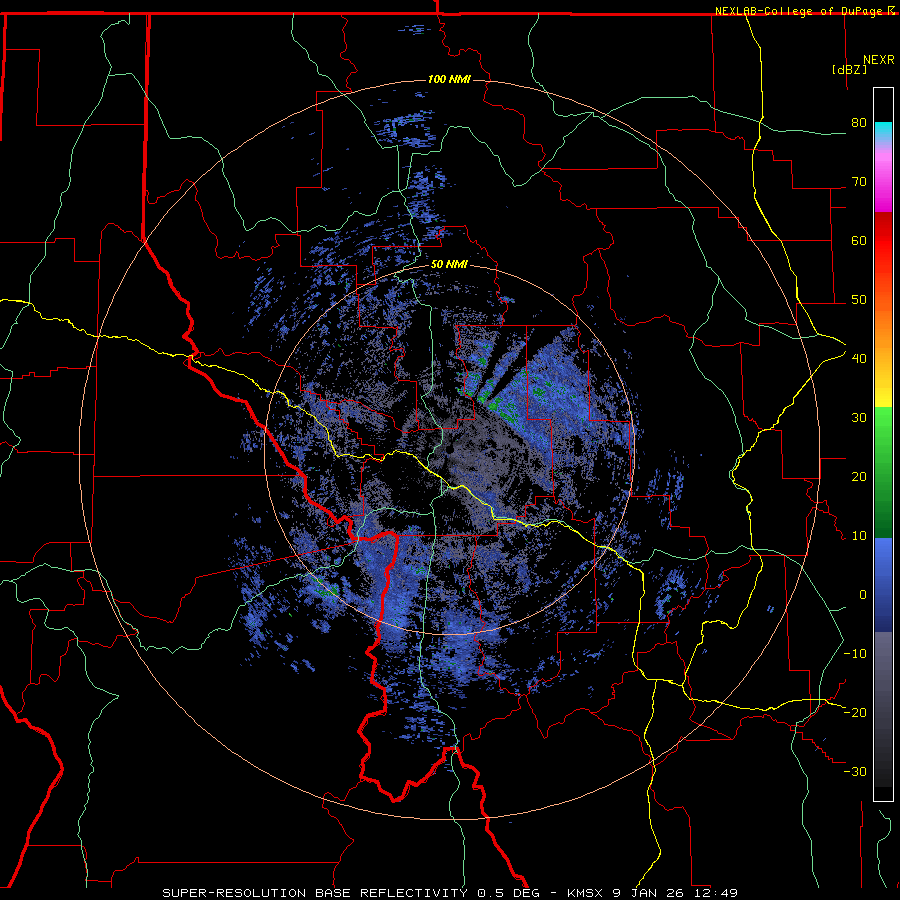Screen dimensions: 900x900
Task: Click the 30 value on the dBZ scale
Action: (859, 418)
